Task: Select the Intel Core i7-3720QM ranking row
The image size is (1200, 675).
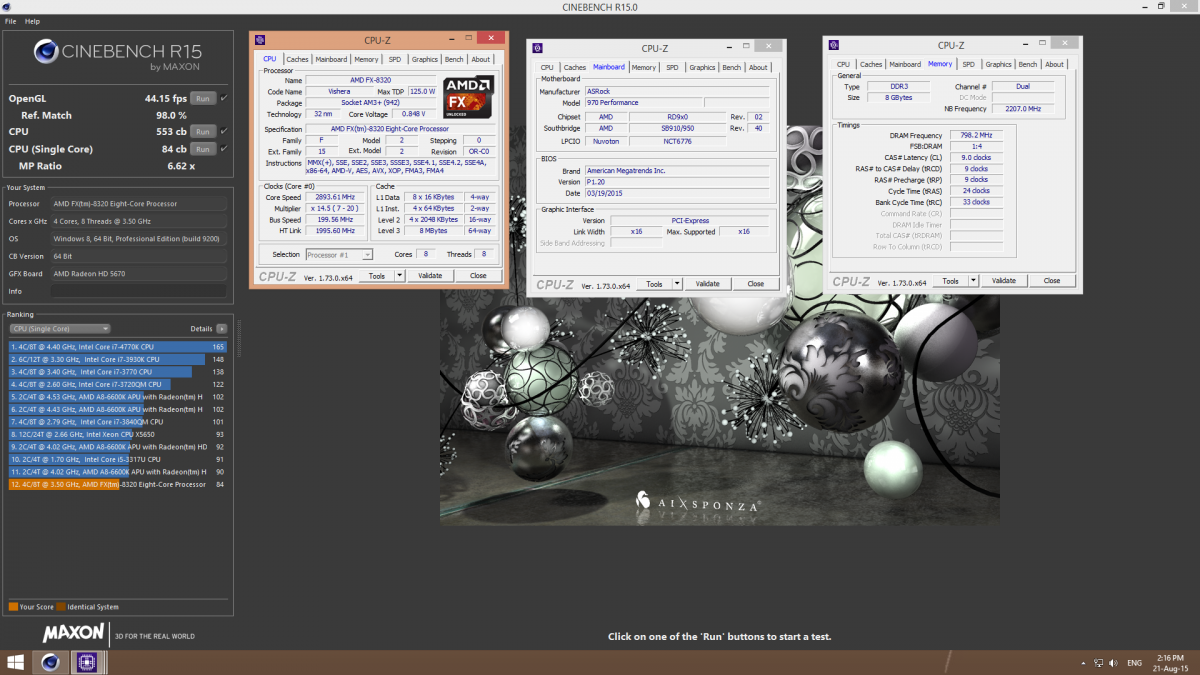Action: (118, 384)
